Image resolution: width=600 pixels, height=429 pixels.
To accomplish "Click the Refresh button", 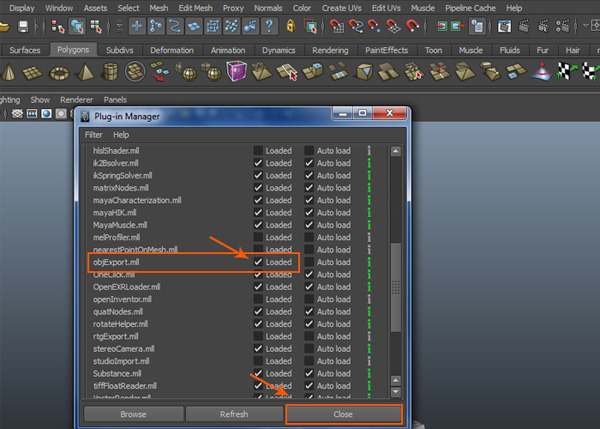I will [x=232, y=413].
